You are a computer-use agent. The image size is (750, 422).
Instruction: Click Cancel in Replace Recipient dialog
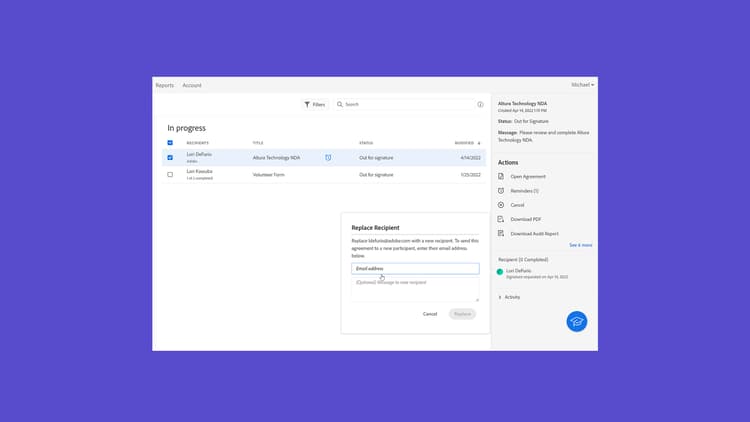click(x=430, y=314)
